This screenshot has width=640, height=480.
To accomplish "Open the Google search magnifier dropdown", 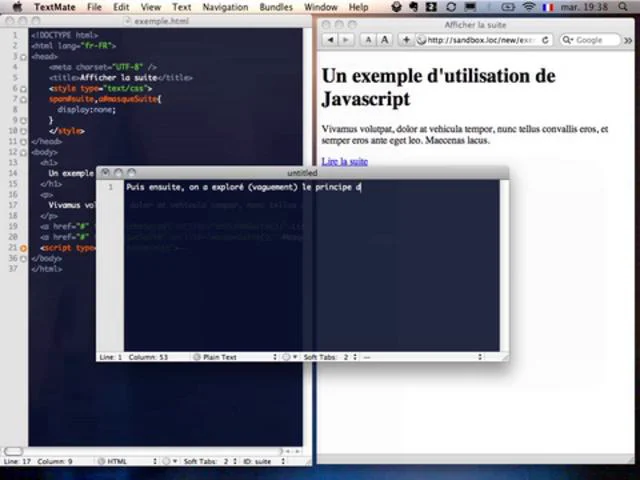I will 567,40.
